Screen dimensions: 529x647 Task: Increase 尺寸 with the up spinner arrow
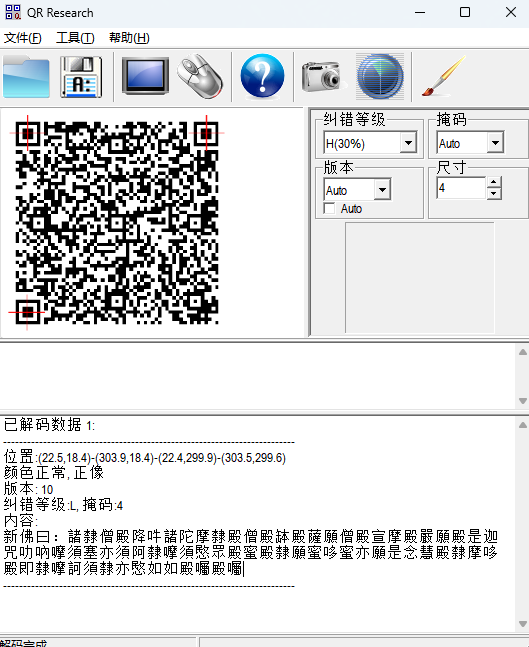coord(494,182)
